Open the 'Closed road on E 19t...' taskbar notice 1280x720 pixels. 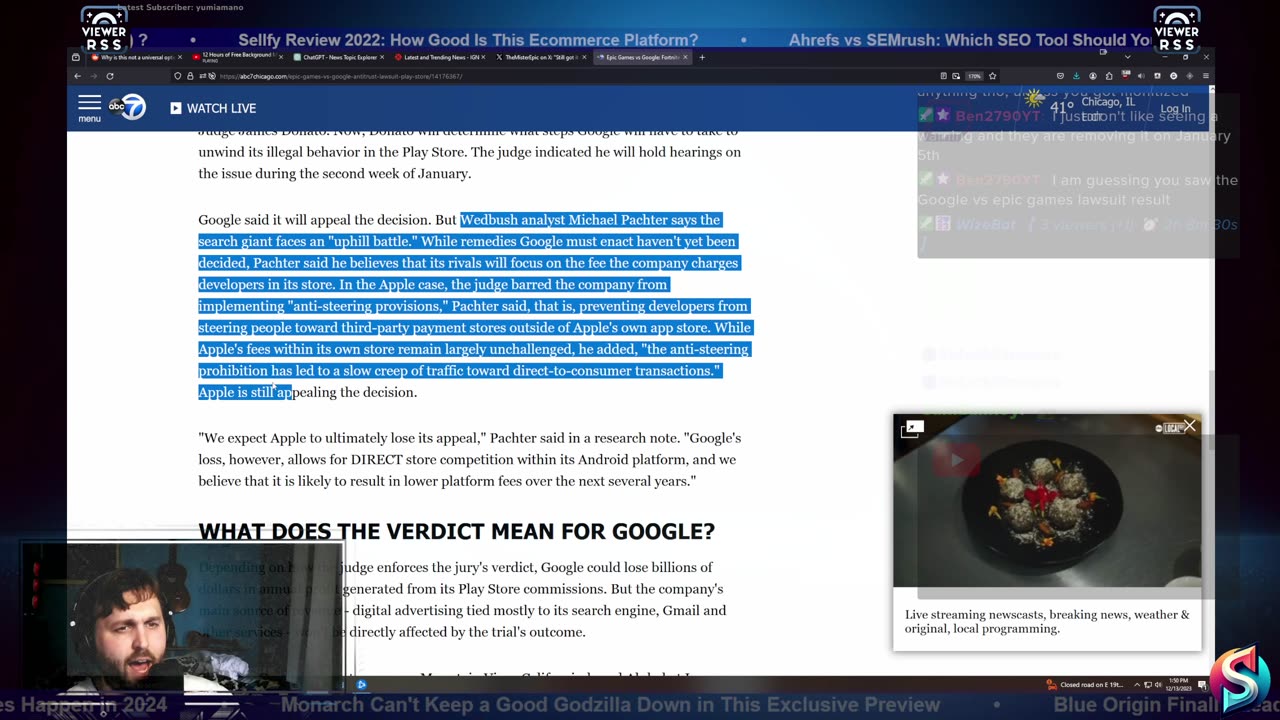click(1085, 685)
